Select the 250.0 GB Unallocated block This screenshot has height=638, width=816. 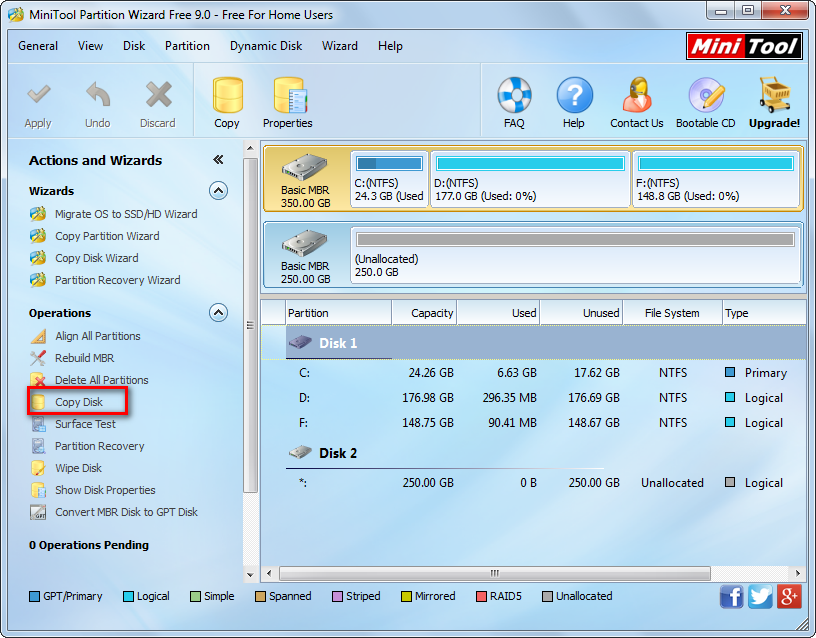pos(575,256)
